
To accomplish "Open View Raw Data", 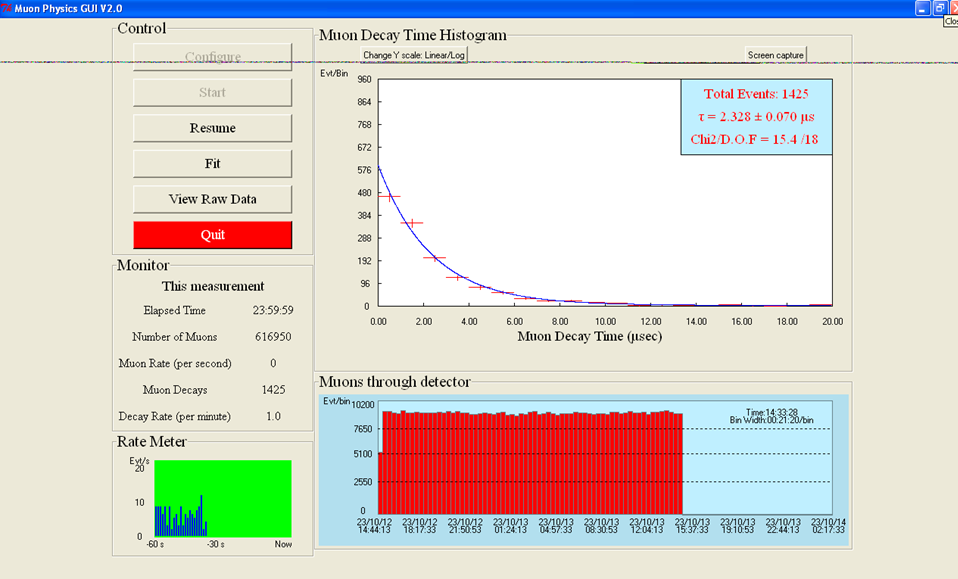I will click(x=213, y=199).
